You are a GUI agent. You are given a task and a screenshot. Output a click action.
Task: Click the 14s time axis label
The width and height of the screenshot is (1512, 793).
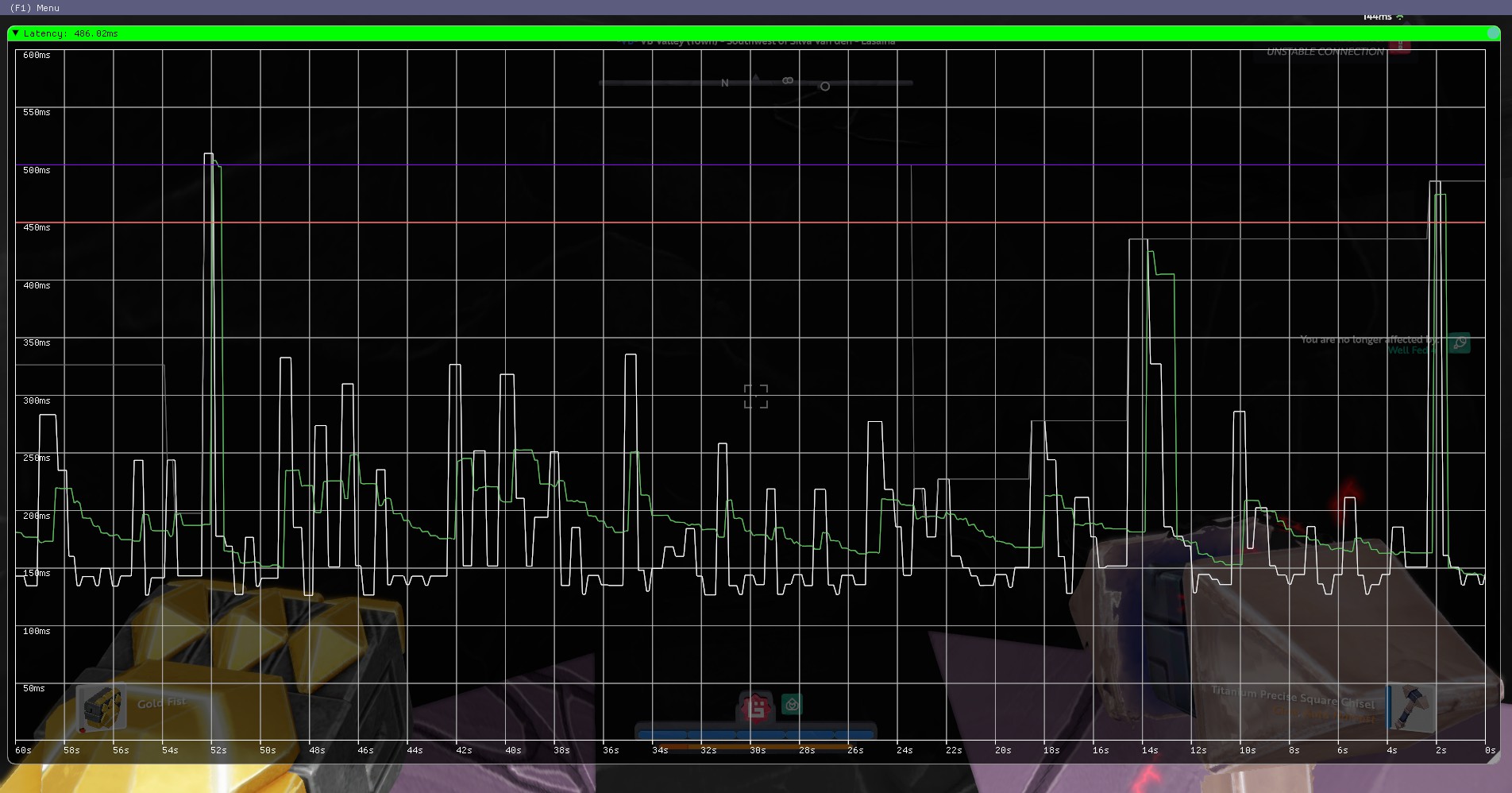(1150, 750)
